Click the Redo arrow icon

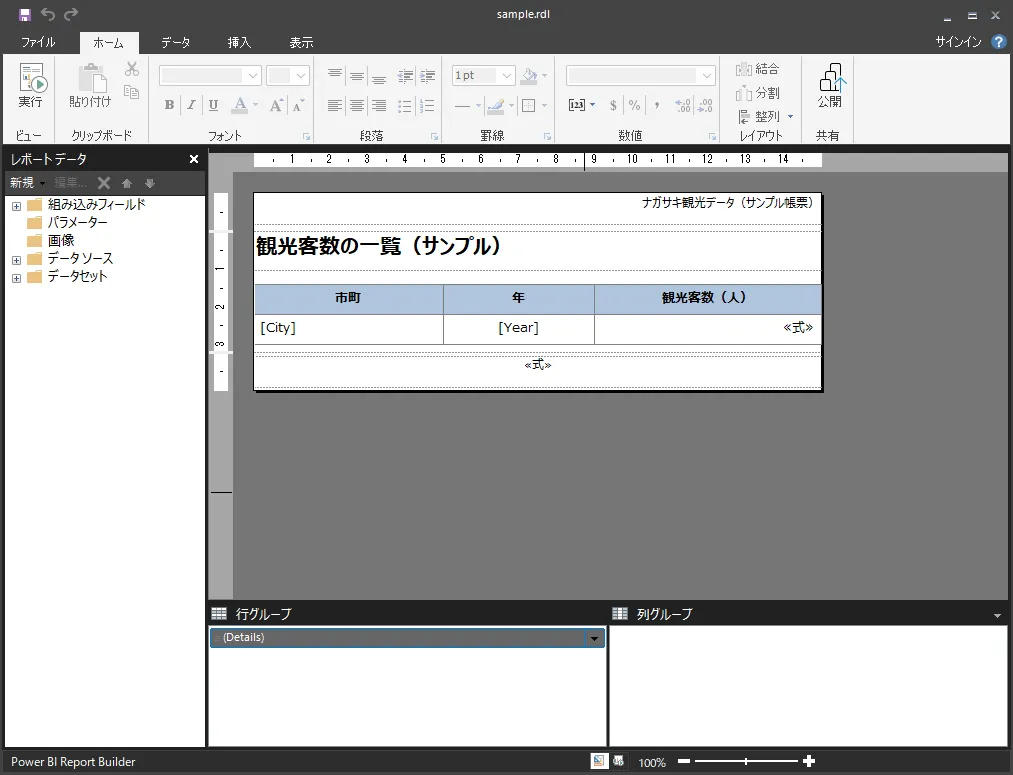(71, 14)
